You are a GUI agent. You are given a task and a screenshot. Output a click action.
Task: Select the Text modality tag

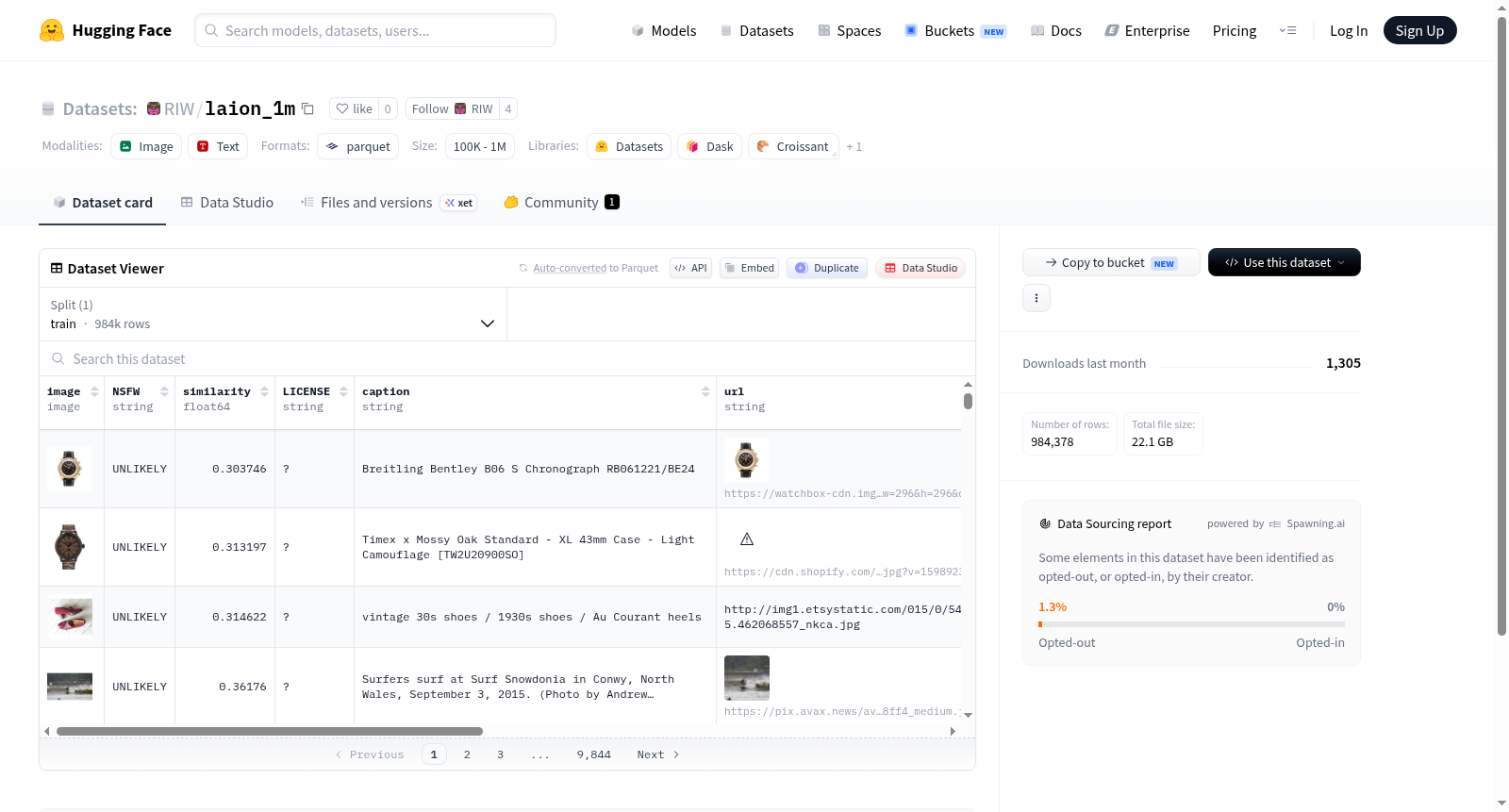(x=218, y=146)
